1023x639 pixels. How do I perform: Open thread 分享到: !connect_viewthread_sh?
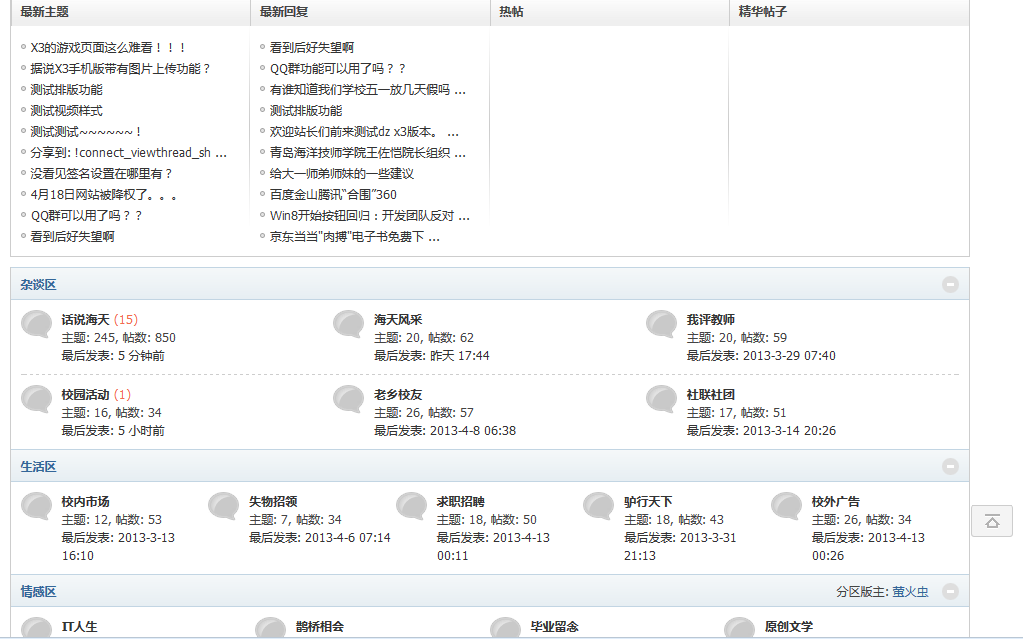coord(129,153)
